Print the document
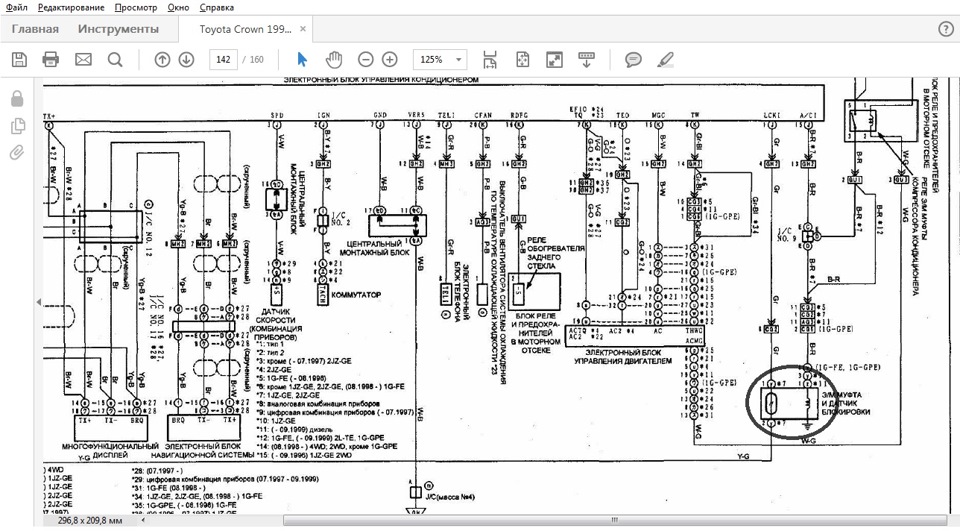The image size is (960, 531). (51, 59)
